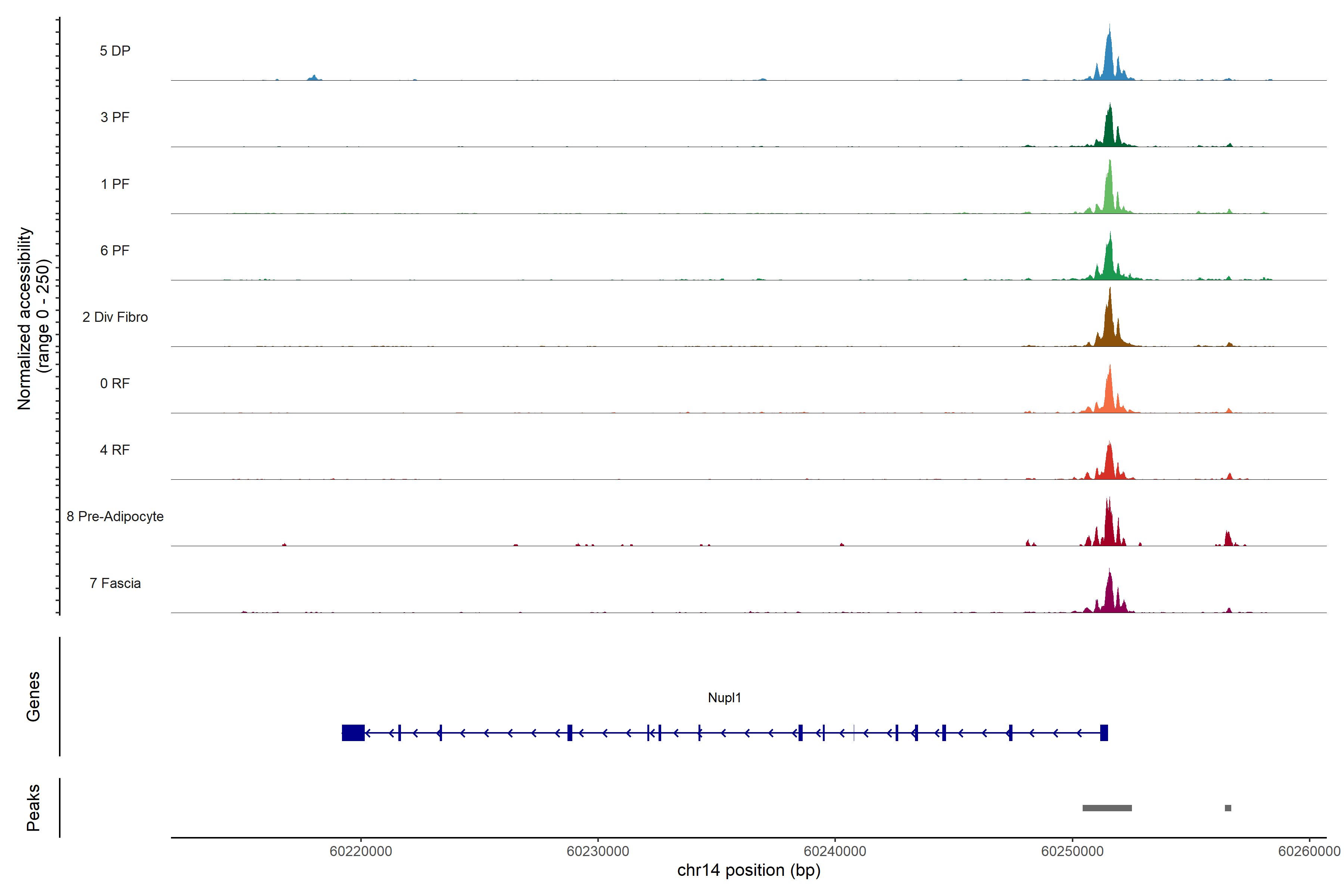Click the Nupl1 rightmost exon block
This screenshot has height=896, width=1344.
pyautogui.click(x=1104, y=732)
